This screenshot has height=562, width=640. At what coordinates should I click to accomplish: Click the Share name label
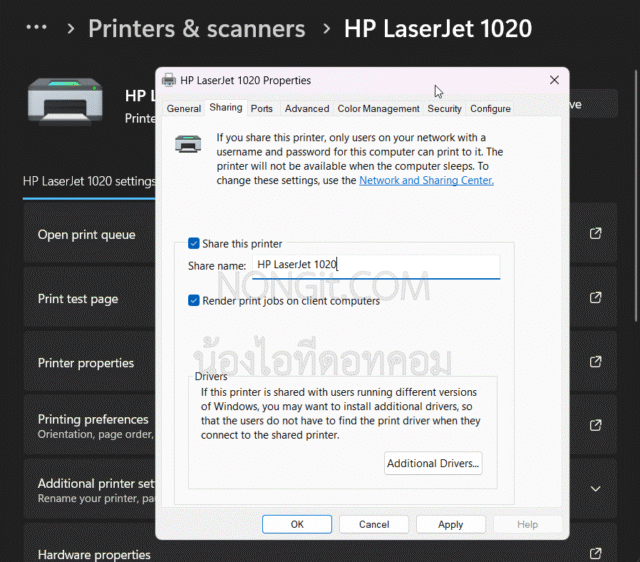click(x=217, y=266)
